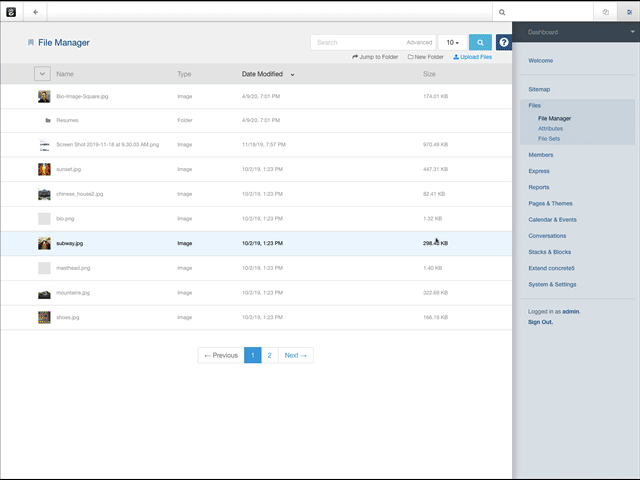The height and width of the screenshot is (480, 640).
Task: Select the Resumes folder name
Action: point(67,120)
